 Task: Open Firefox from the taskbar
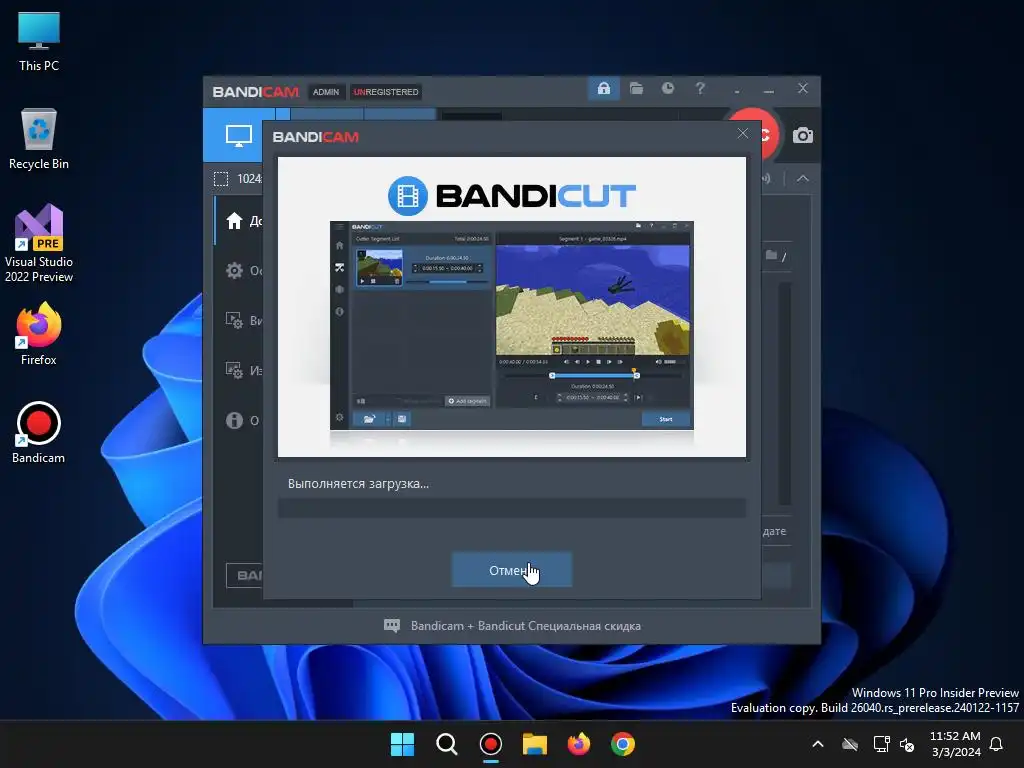579,744
